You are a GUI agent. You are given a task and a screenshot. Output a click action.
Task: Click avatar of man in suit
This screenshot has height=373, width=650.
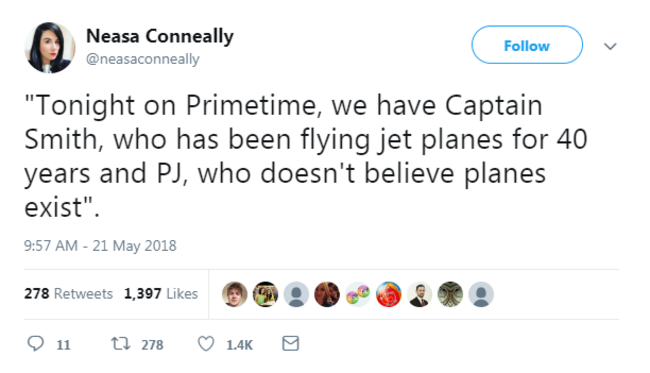[x=420, y=294]
